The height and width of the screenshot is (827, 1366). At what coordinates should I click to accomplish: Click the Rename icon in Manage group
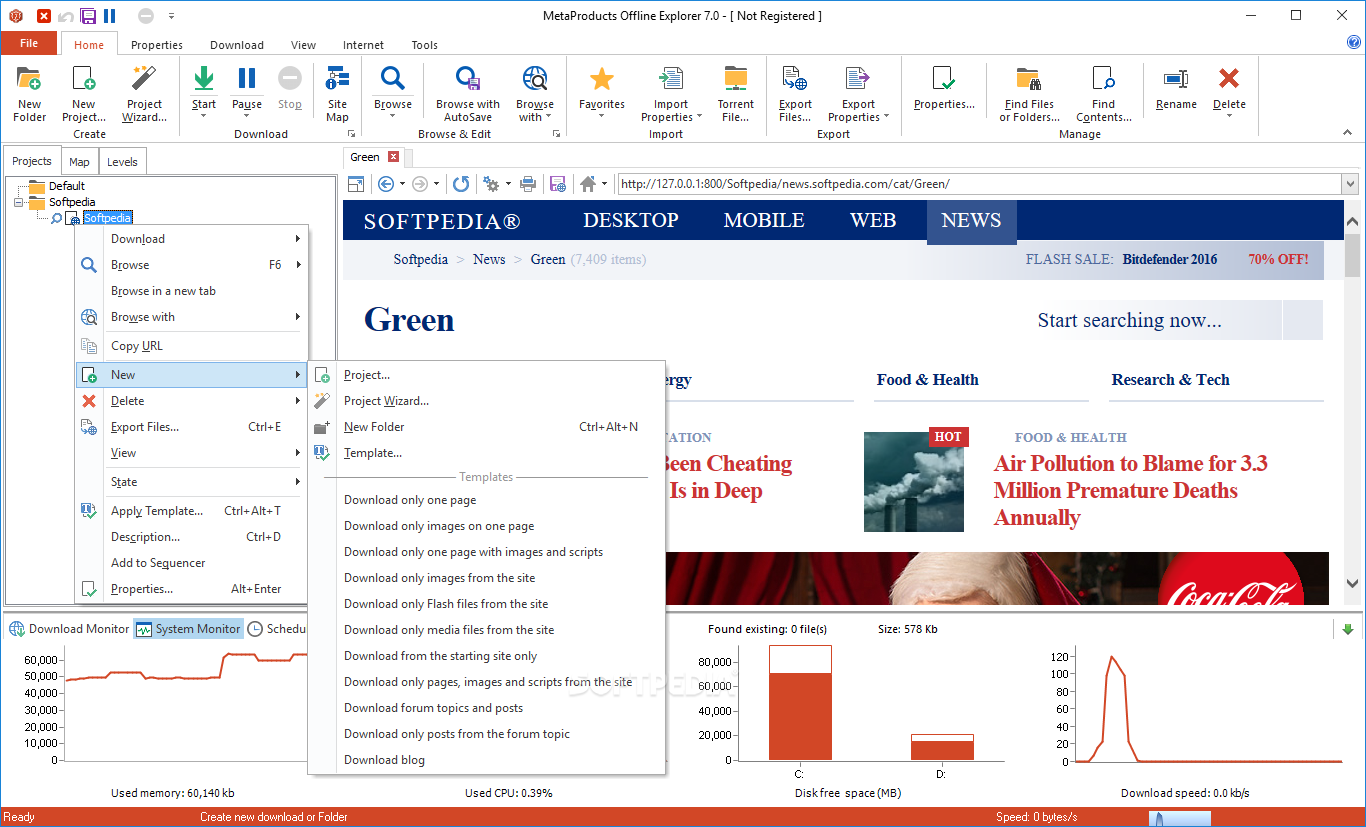point(1176,79)
